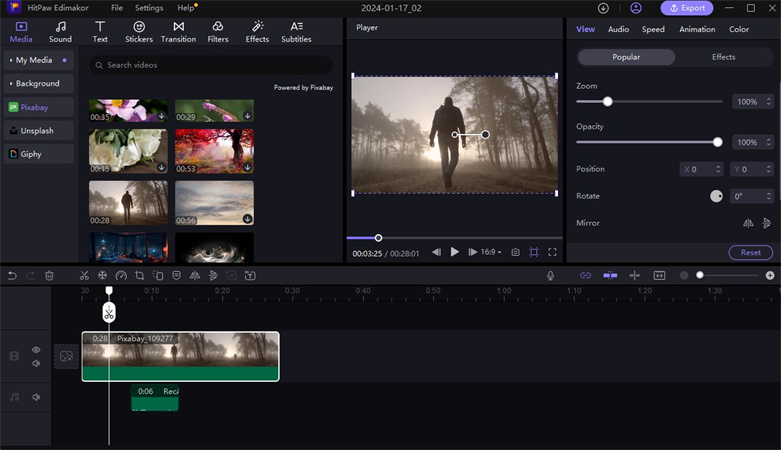Click the undo arrow in timeline toolbar
Image resolution: width=781 pixels, height=450 pixels.
tap(12, 275)
